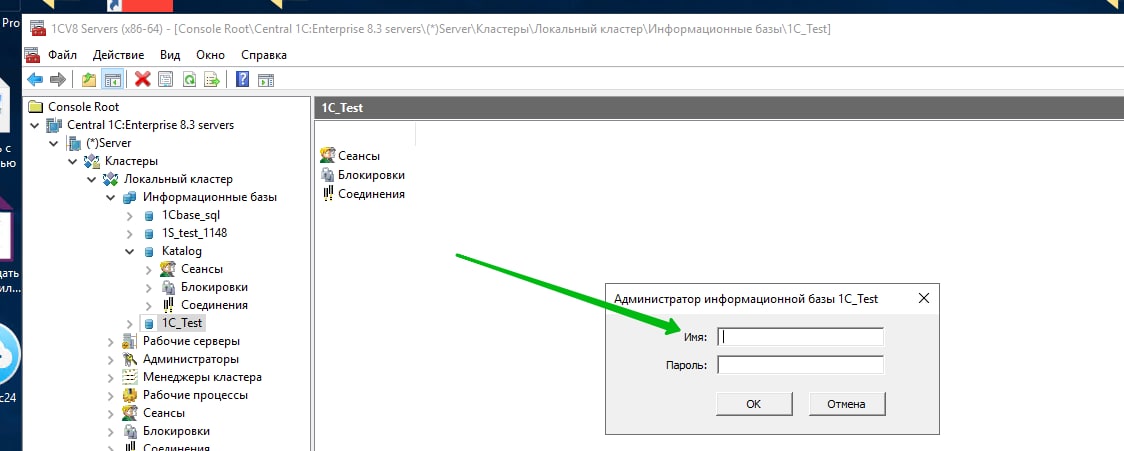Click the red toolbox icon in menu bar
Screen dimensions: 1124x451
(x=32, y=54)
